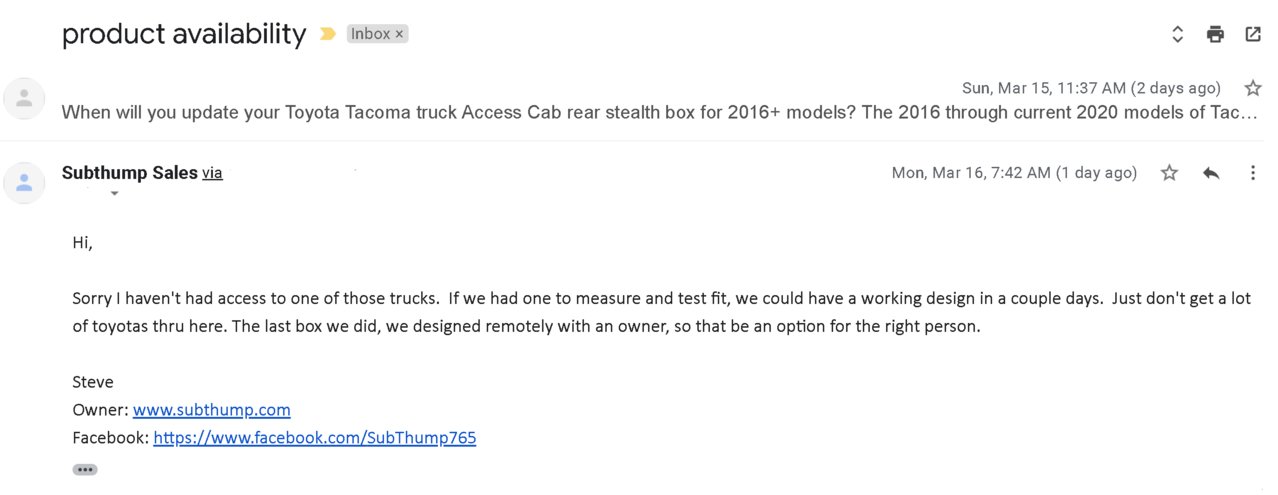The width and height of the screenshot is (1278, 495).
Task: Show trimmed content ellipsis button
Action: click(x=85, y=469)
